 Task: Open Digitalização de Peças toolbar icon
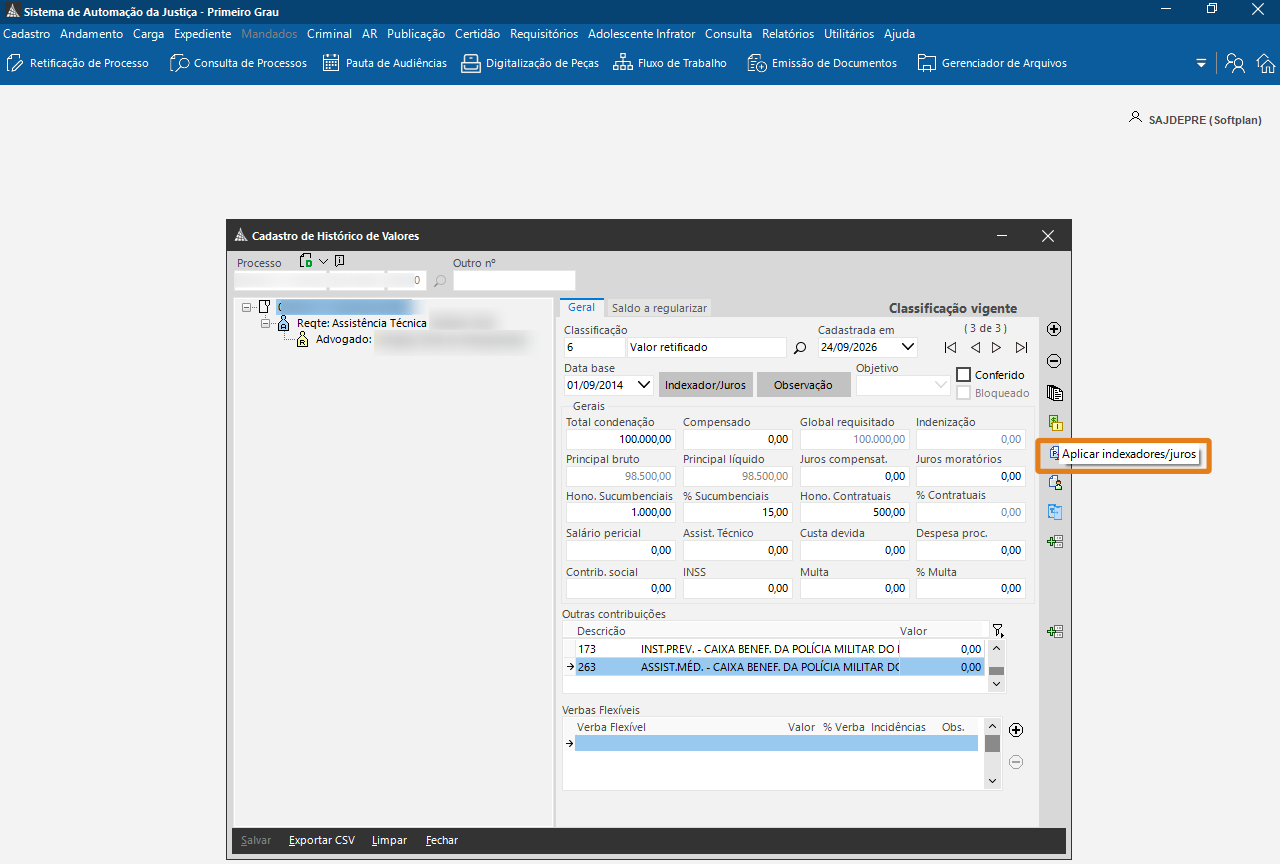coord(470,63)
